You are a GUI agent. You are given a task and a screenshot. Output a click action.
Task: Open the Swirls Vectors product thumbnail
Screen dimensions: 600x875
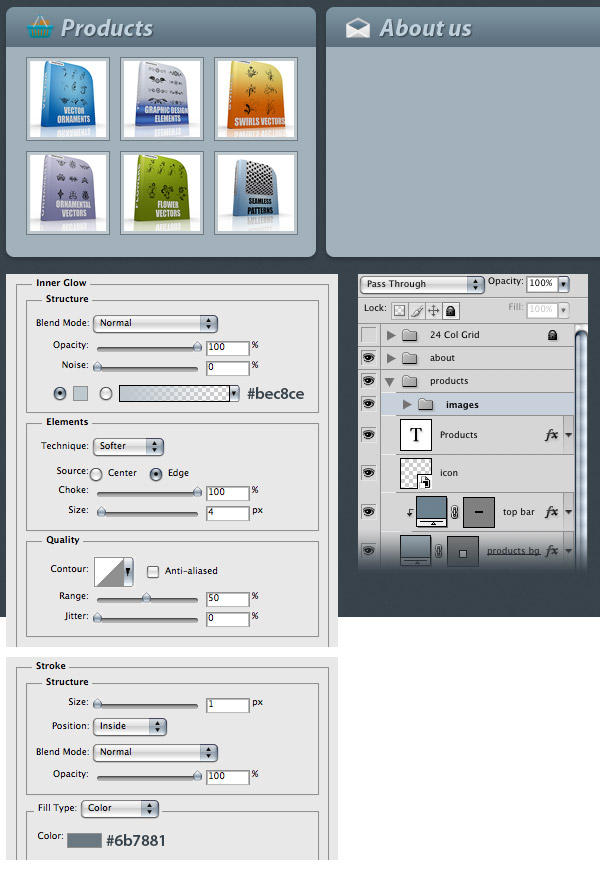click(256, 99)
